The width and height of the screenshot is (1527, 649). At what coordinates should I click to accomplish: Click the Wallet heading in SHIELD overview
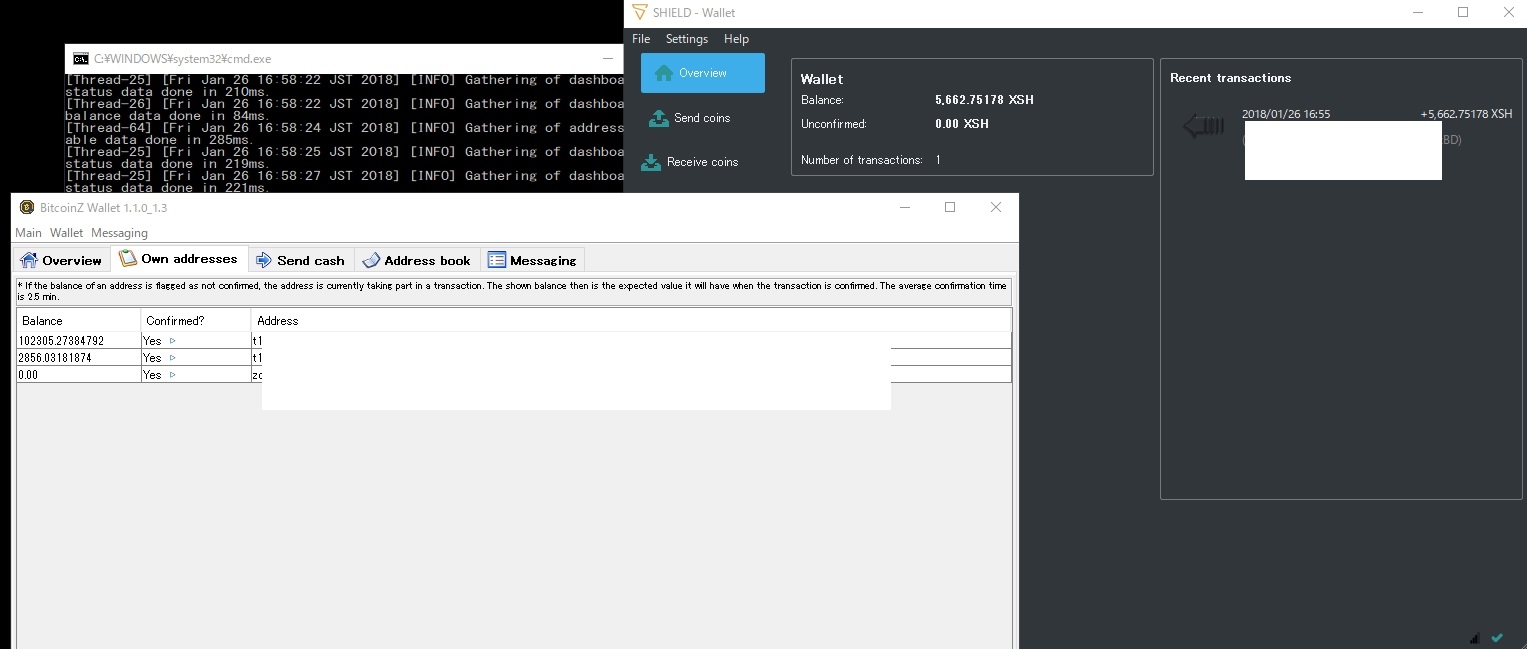click(x=822, y=79)
